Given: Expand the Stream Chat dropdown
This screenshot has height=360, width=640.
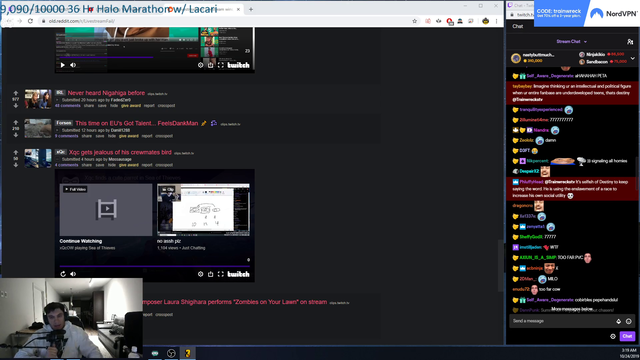Looking at the screenshot, I should coord(571,42).
